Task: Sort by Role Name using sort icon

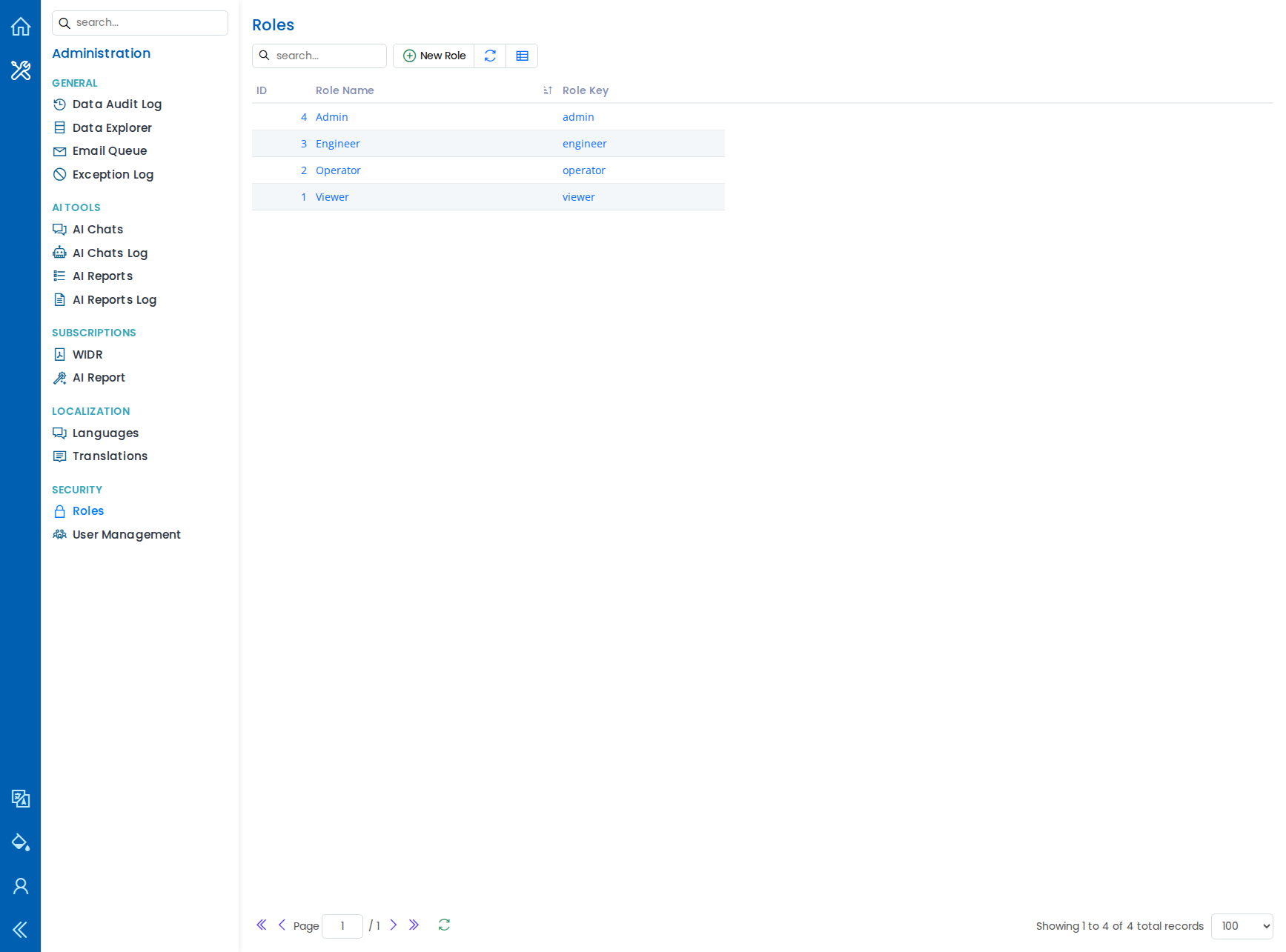Action: 548,90
